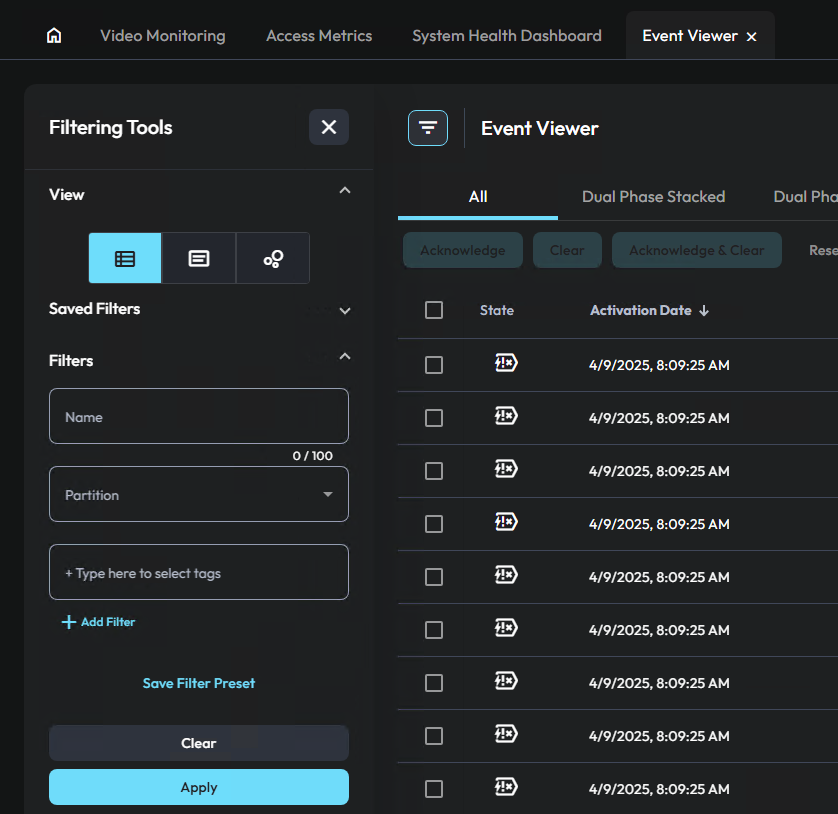
Task: Click the Save Filter Preset link
Action: [x=199, y=683]
